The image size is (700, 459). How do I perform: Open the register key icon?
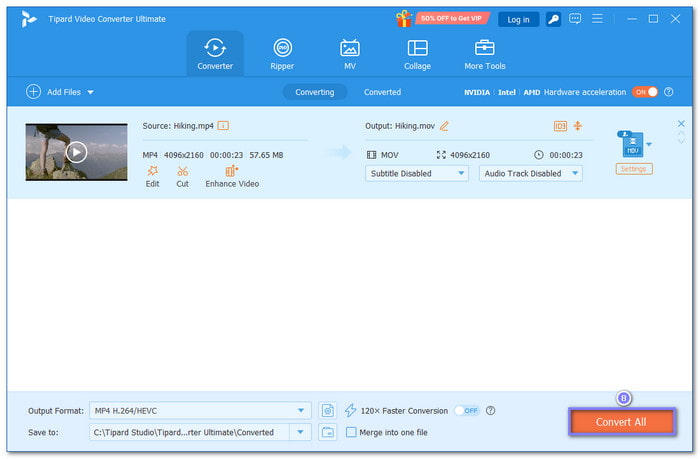coord(553,19)
